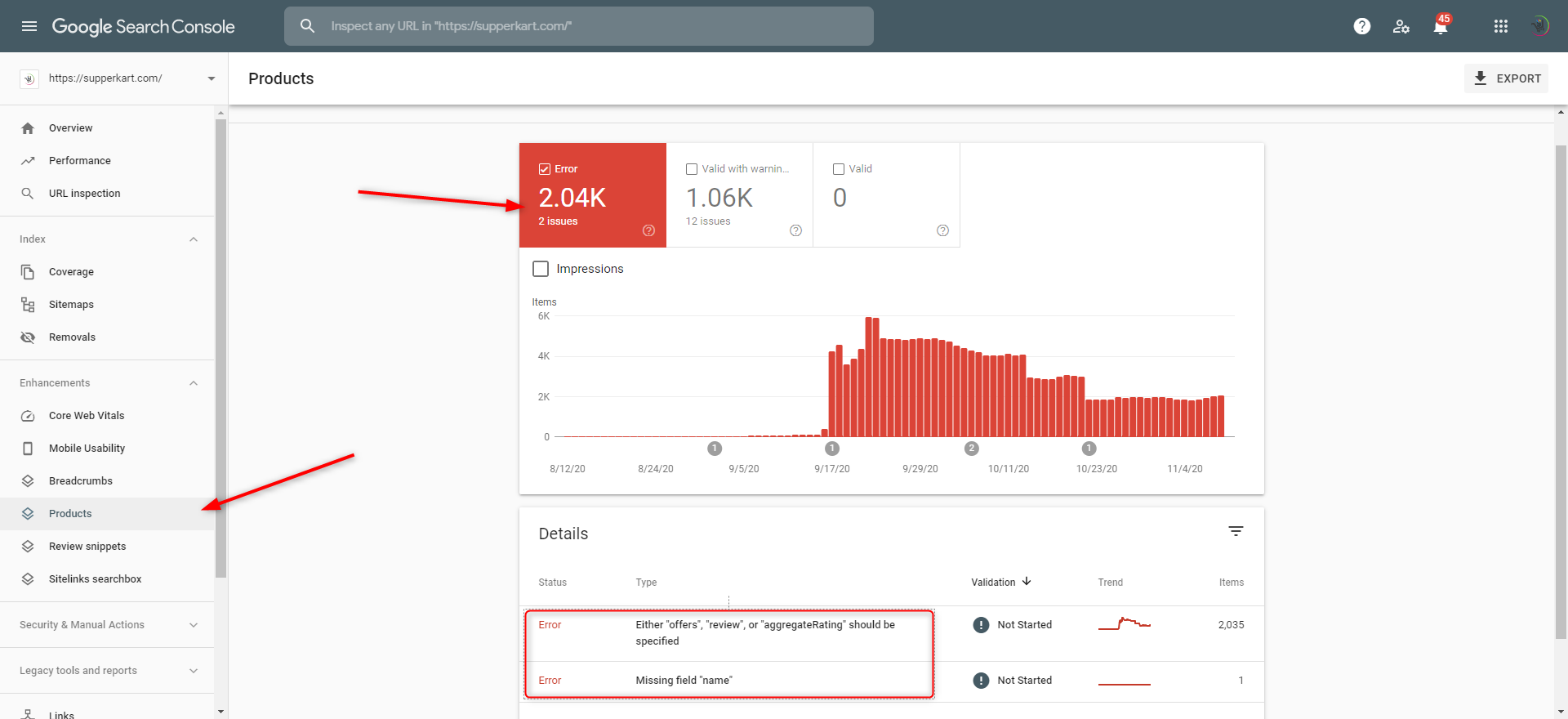The image size is (1568, 719).
Task: Open the Google apps grid
Action: pyautogui.click(x=1501, y=26)
